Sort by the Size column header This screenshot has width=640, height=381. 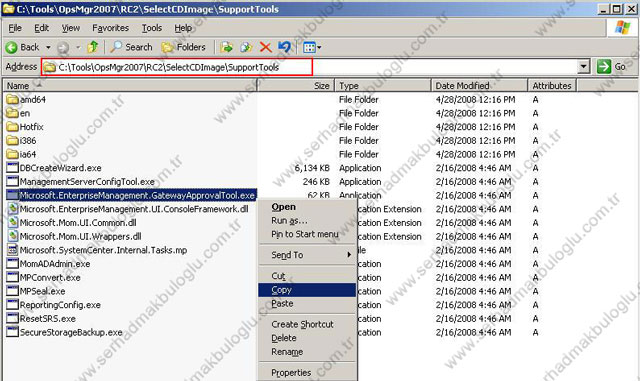tap(296, 86)
